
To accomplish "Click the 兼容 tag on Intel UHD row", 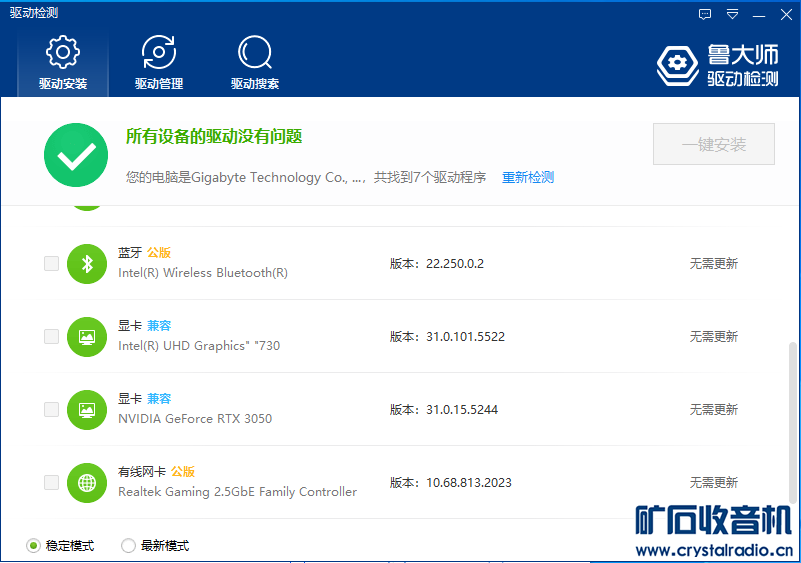I will (159, 325).
